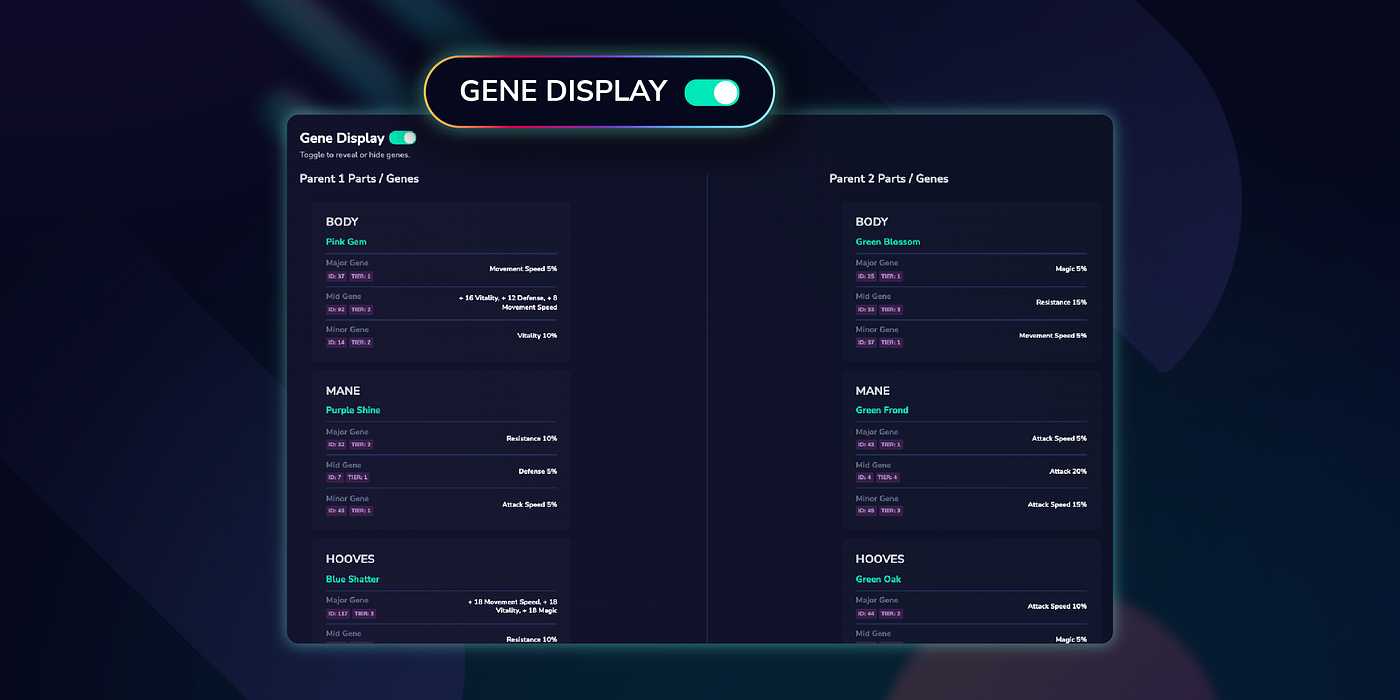
Task: Click 'Attack Speed 15%' in Green Frond card
Action: (x=1057, y=504)
